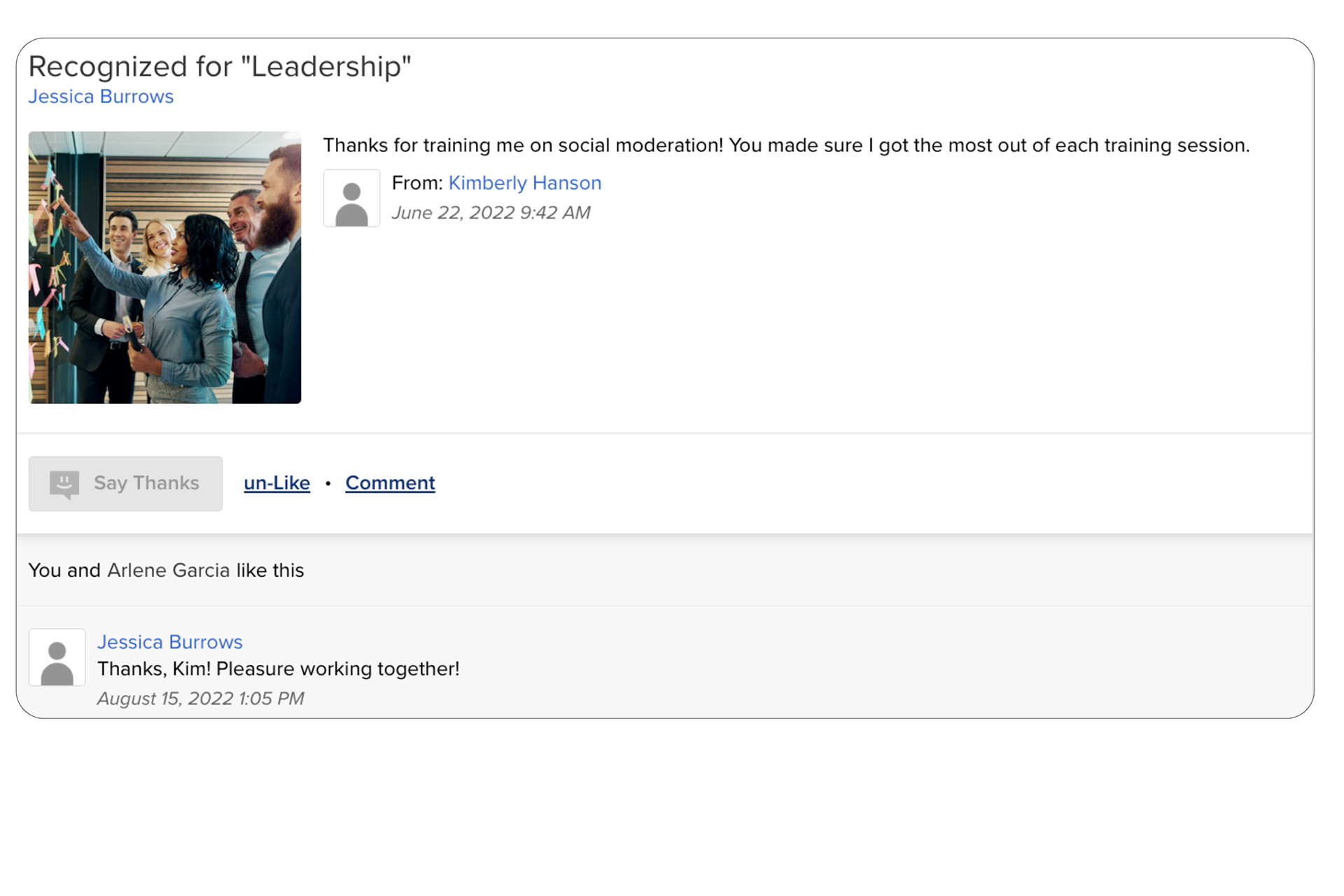Screen dimensions: 1344x896
Task: Click the June 22, 2022 timestamp
Action: click(491, 213)
